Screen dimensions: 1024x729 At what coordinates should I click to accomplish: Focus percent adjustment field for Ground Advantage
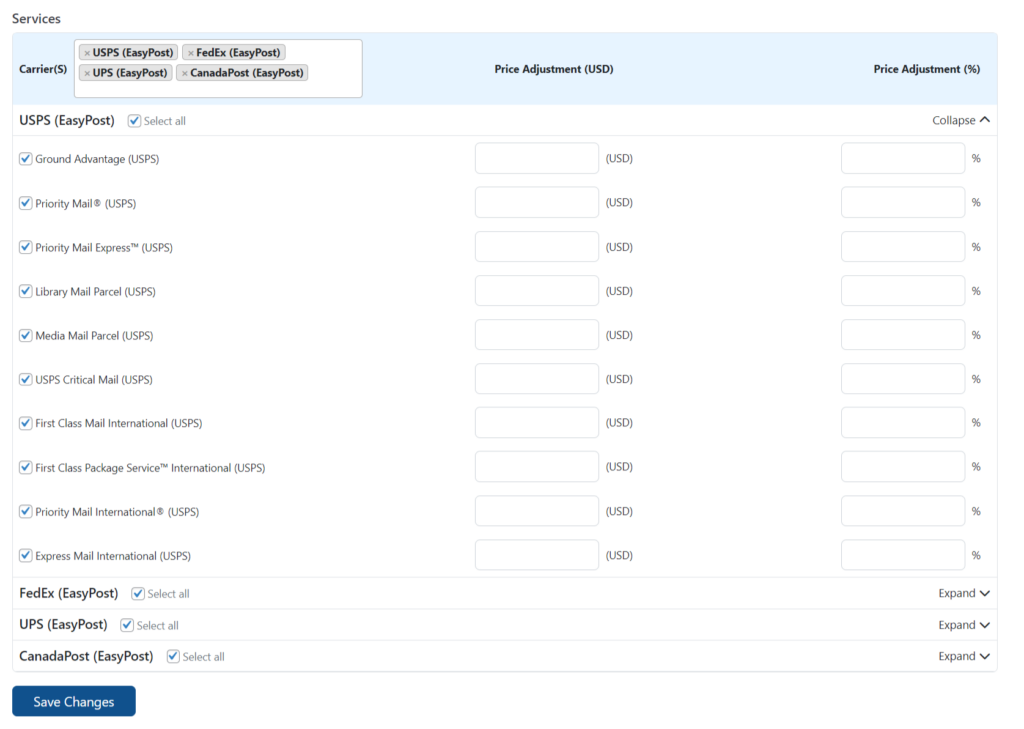(903, 158)
